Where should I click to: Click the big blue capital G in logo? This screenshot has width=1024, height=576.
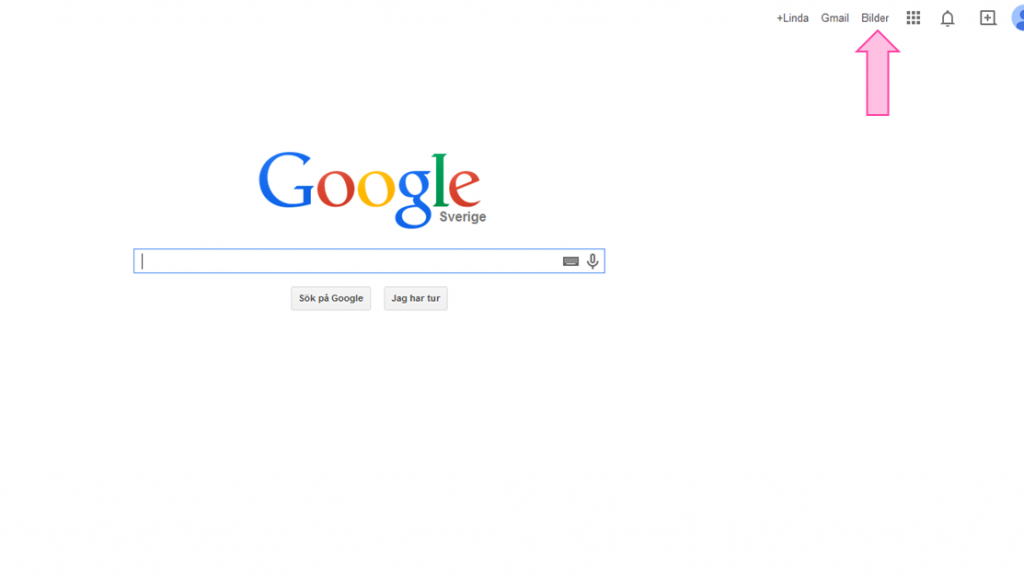(x=286, y=180)
